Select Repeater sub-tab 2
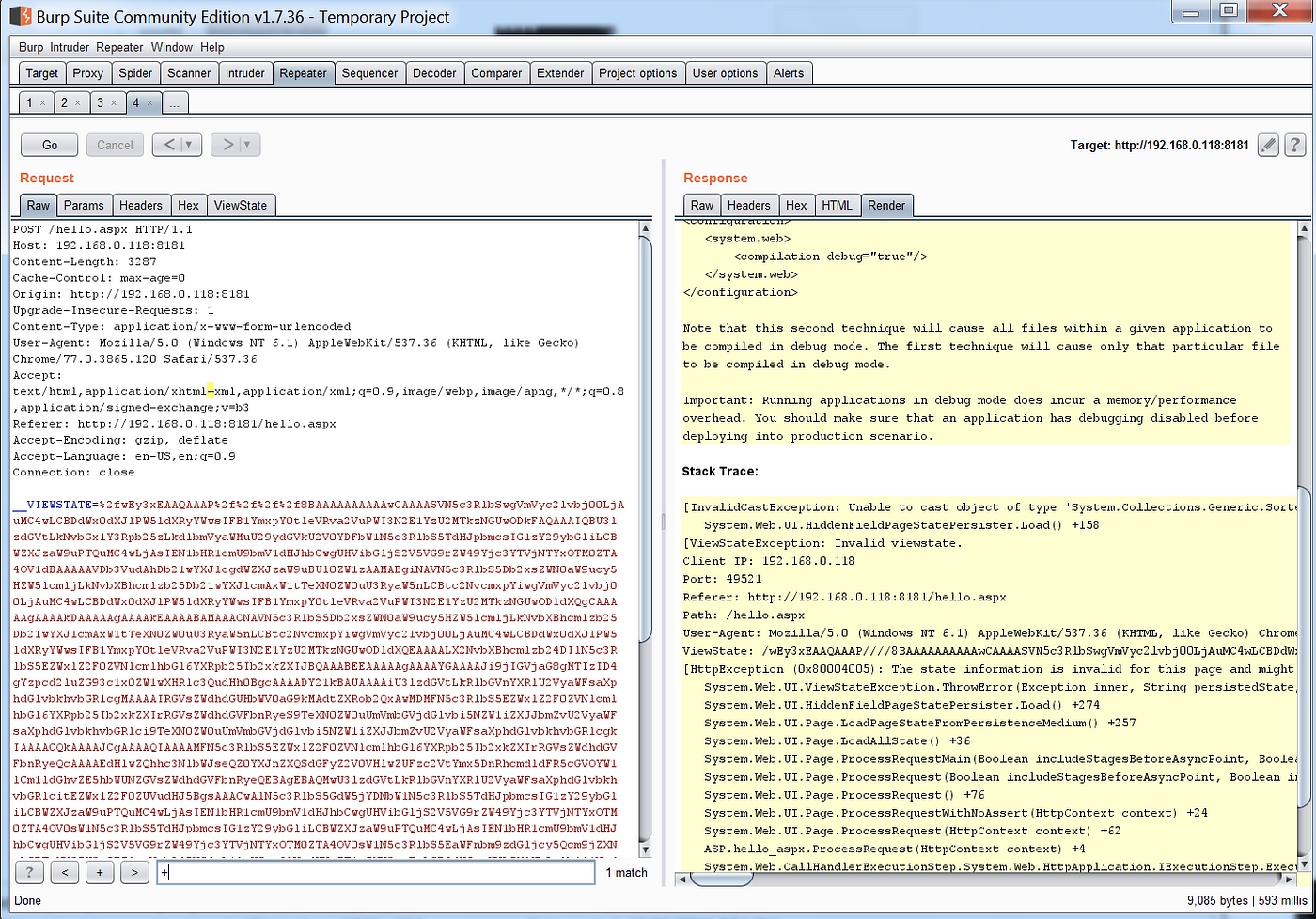1316x919 pixels. (x=64, y=102)
